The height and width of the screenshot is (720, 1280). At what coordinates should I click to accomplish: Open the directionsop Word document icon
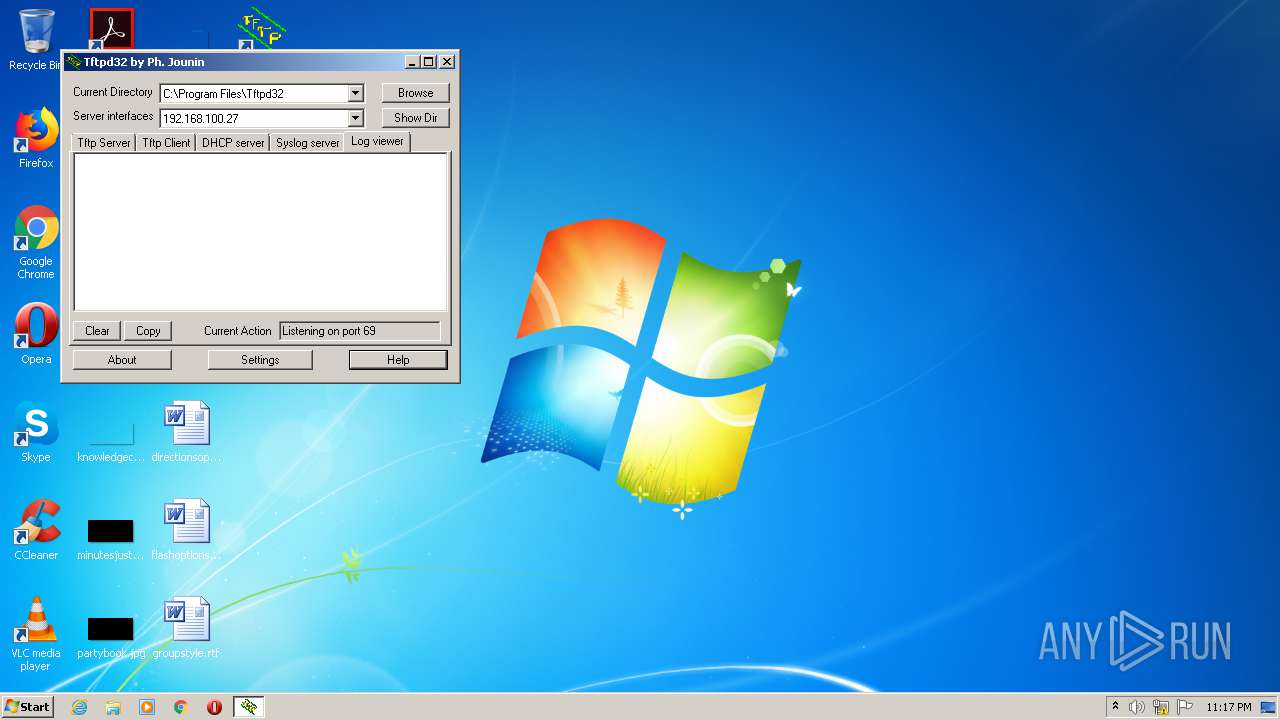186,432
